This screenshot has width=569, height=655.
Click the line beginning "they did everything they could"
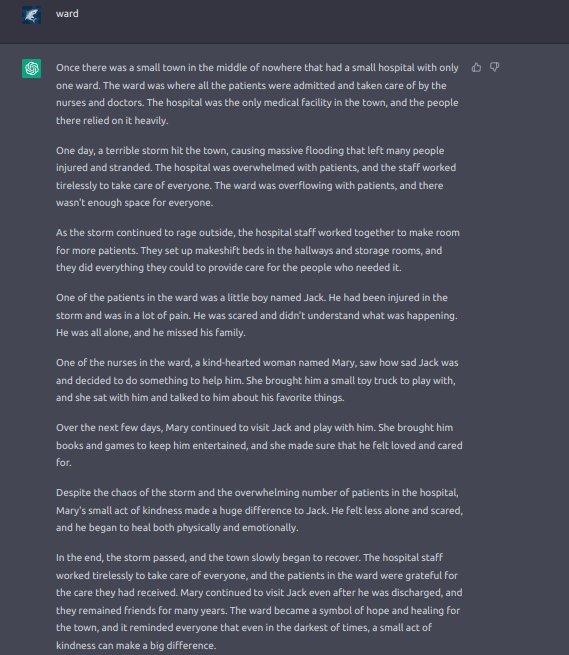point(229,268)
